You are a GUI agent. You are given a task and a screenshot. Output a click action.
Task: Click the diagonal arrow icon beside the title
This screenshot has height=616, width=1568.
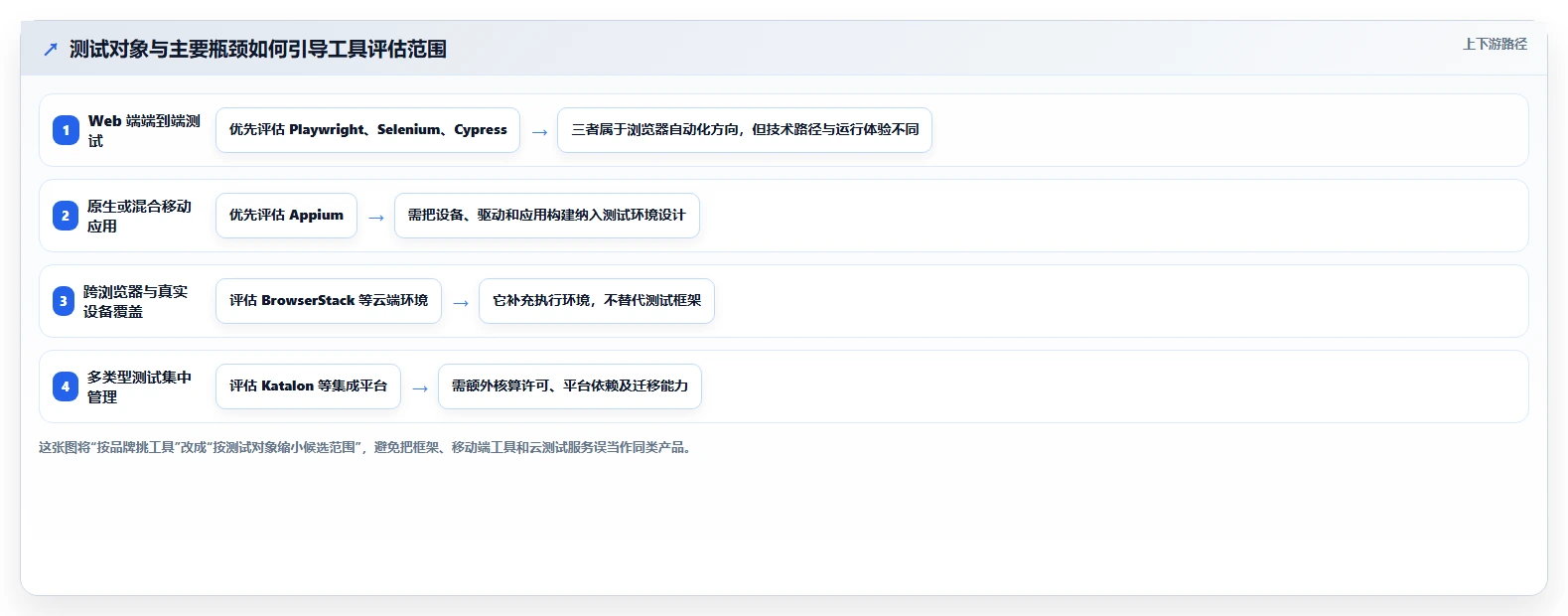point(51,49)
